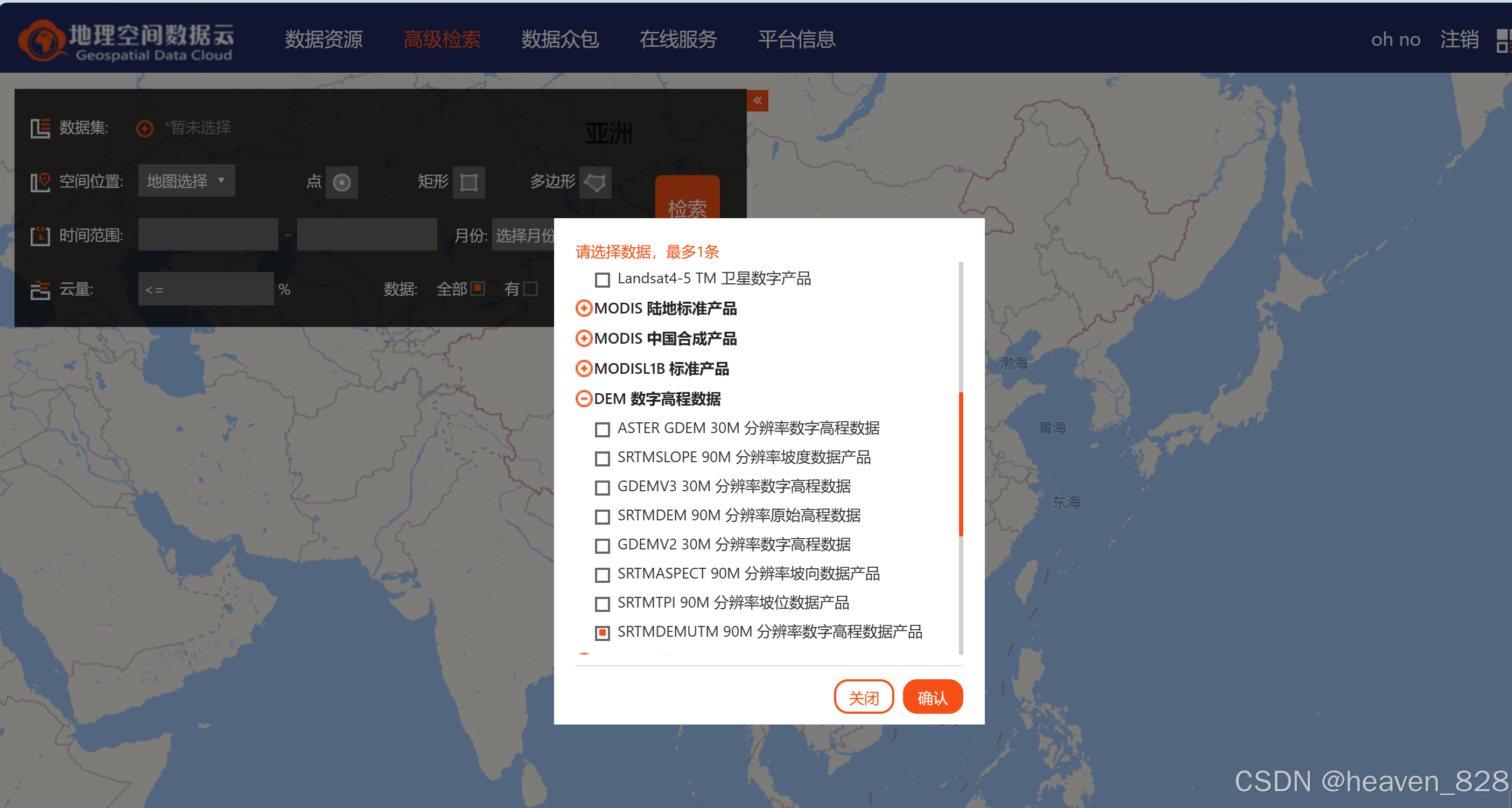Go to the 在线服务 menu
The height and width of the screenshot is (808, 1512).
678,39
